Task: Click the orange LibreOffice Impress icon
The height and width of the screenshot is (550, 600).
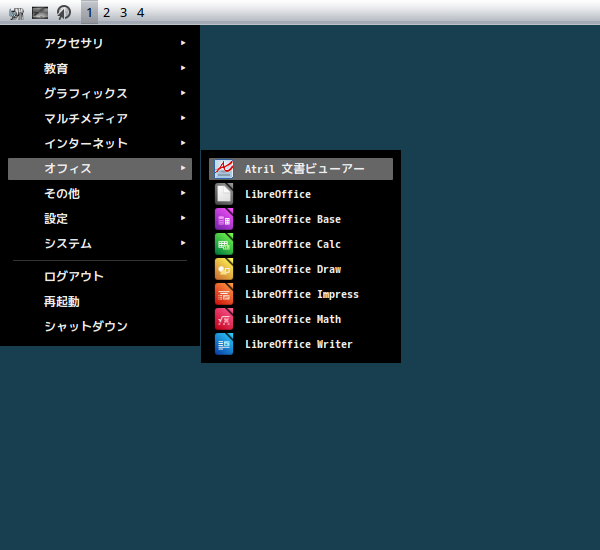Action: [224, 294]
